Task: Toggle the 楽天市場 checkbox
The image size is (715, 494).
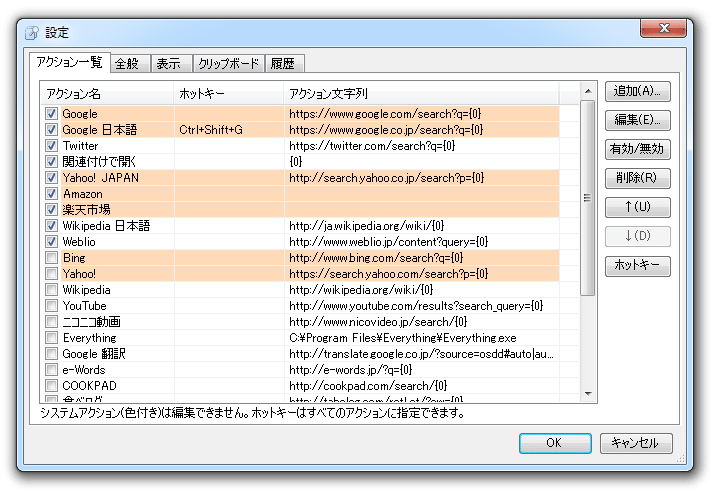Action: point(52,209)
